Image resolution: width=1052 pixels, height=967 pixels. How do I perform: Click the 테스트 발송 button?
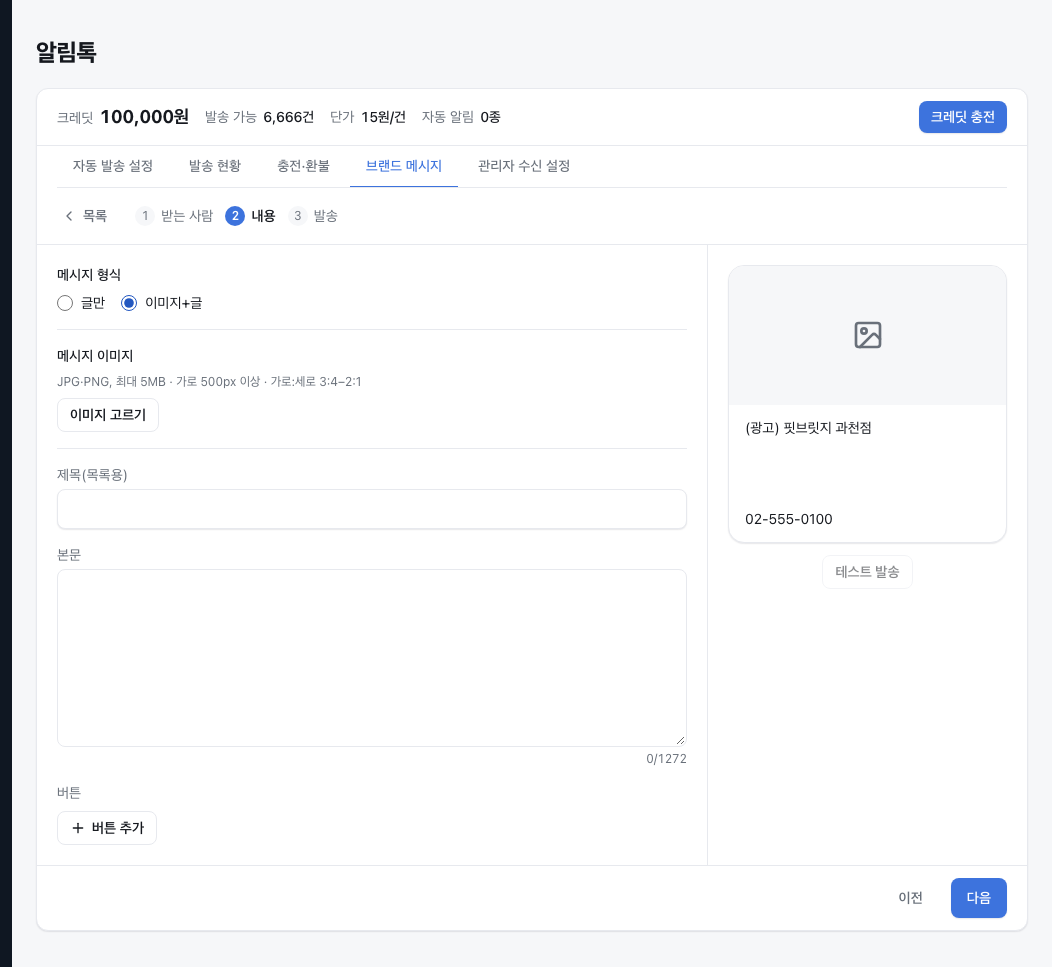[x=867, y=572]
